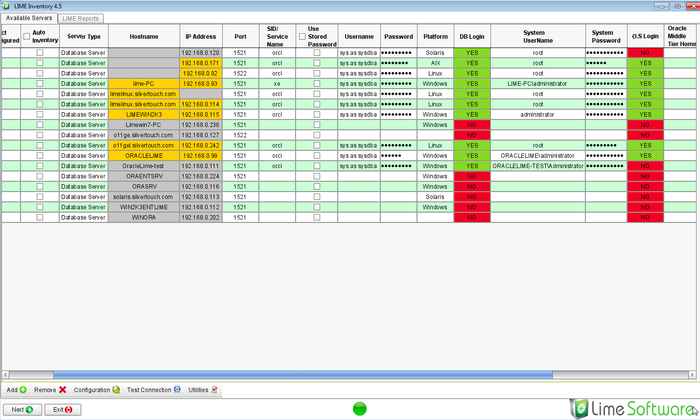Click the LIME Inventory title bar icon
Image resolution: width=700 pixels, height=420 pixels.
click(x=6, y=6)
